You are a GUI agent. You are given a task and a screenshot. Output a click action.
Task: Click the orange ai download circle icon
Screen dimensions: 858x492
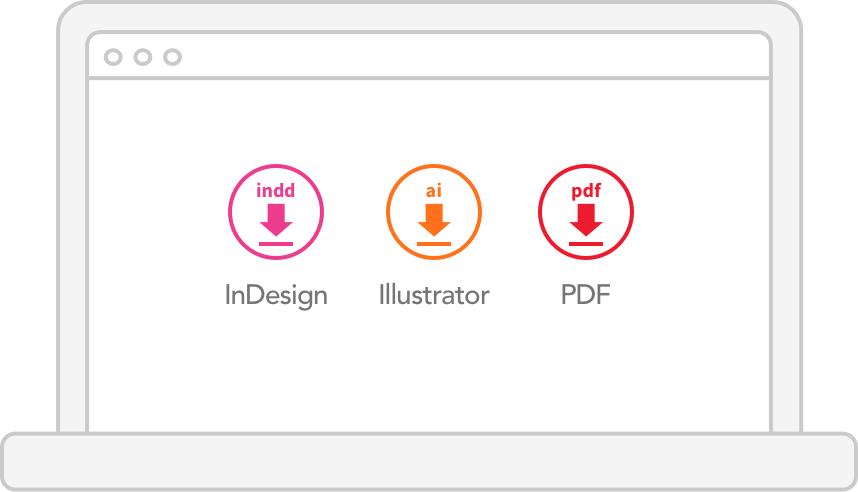(x=434, y=212)
